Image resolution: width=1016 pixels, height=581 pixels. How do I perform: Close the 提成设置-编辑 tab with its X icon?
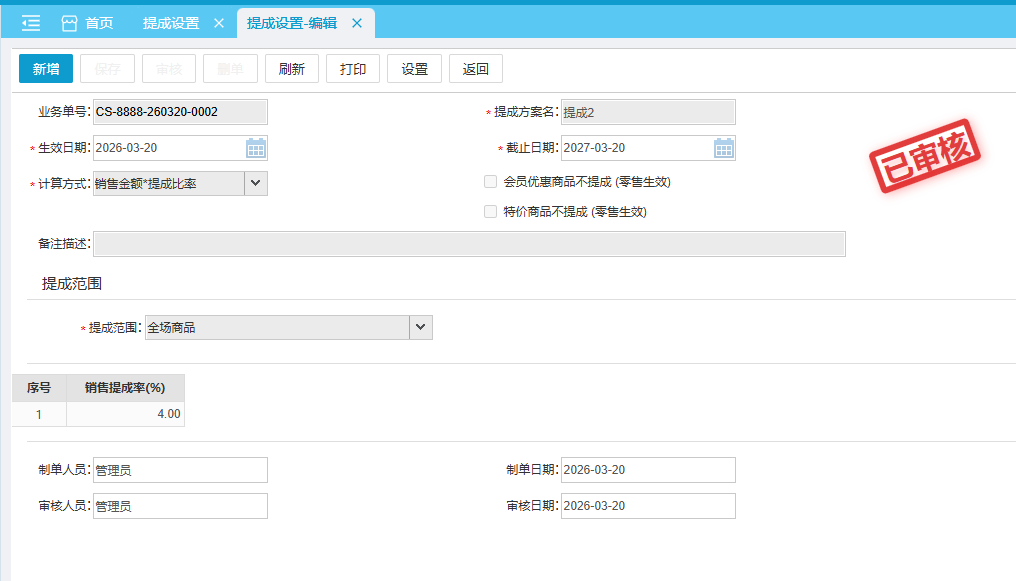(x=357, y=23)
